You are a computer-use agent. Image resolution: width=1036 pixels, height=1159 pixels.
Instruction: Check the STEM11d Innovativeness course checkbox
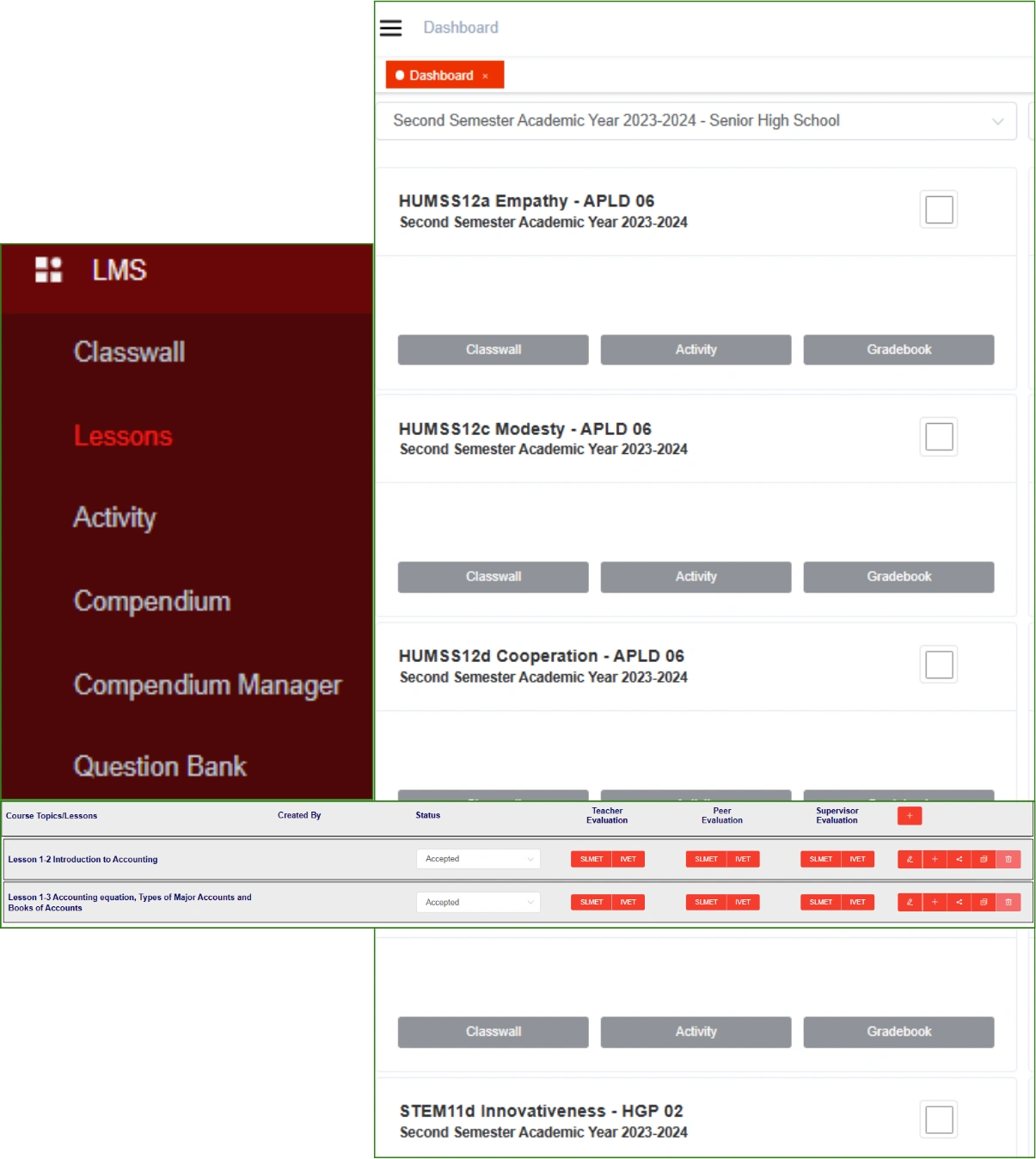click(x=938, y=1119)
